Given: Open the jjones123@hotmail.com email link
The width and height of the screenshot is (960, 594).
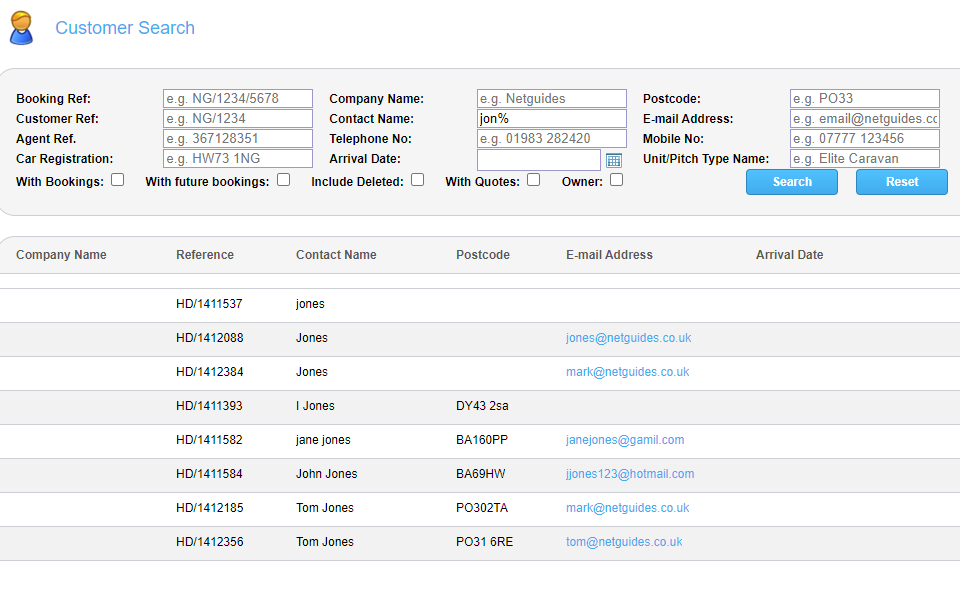Looking at the screenshot, I should [630, 474].
